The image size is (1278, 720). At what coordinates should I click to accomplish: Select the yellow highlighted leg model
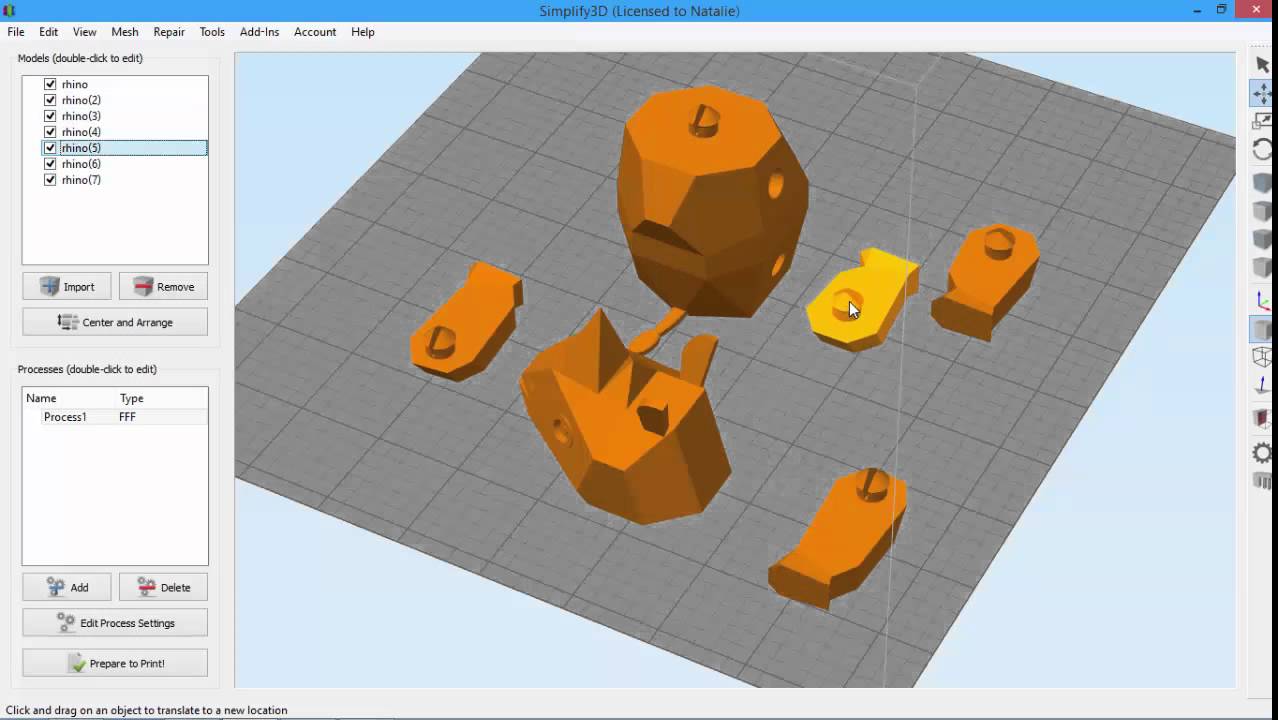pyautogui.click(x=865, y=298)
